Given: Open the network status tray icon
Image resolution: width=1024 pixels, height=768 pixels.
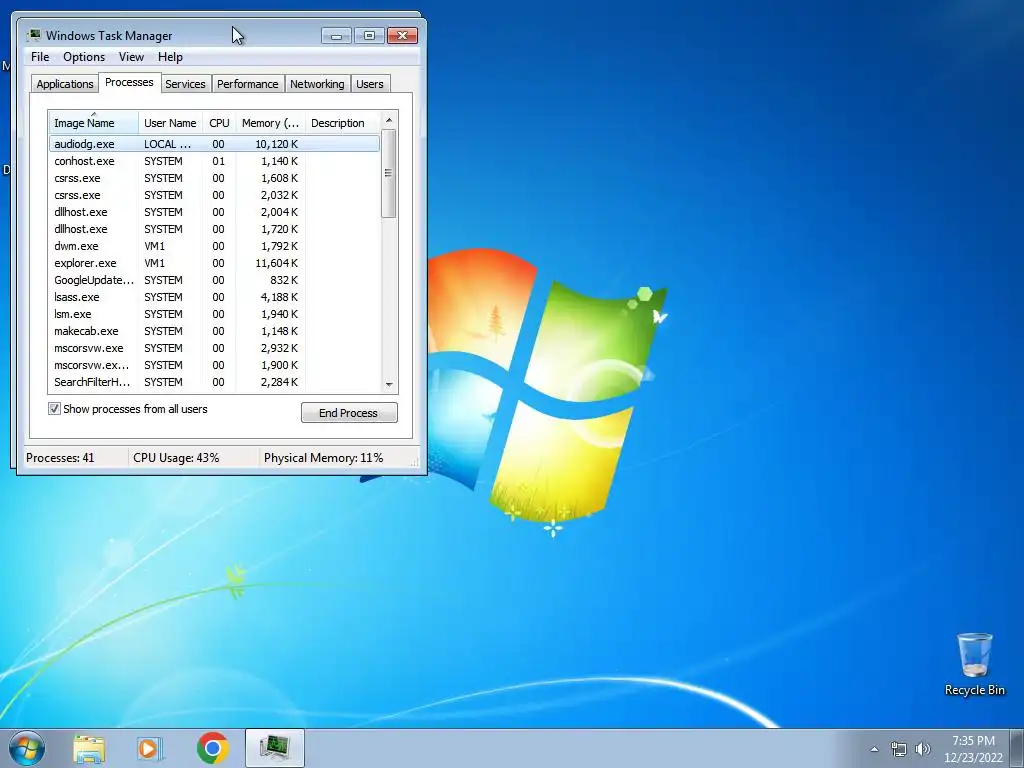Looking at the screenshot, I should click(x=899, y=749).
